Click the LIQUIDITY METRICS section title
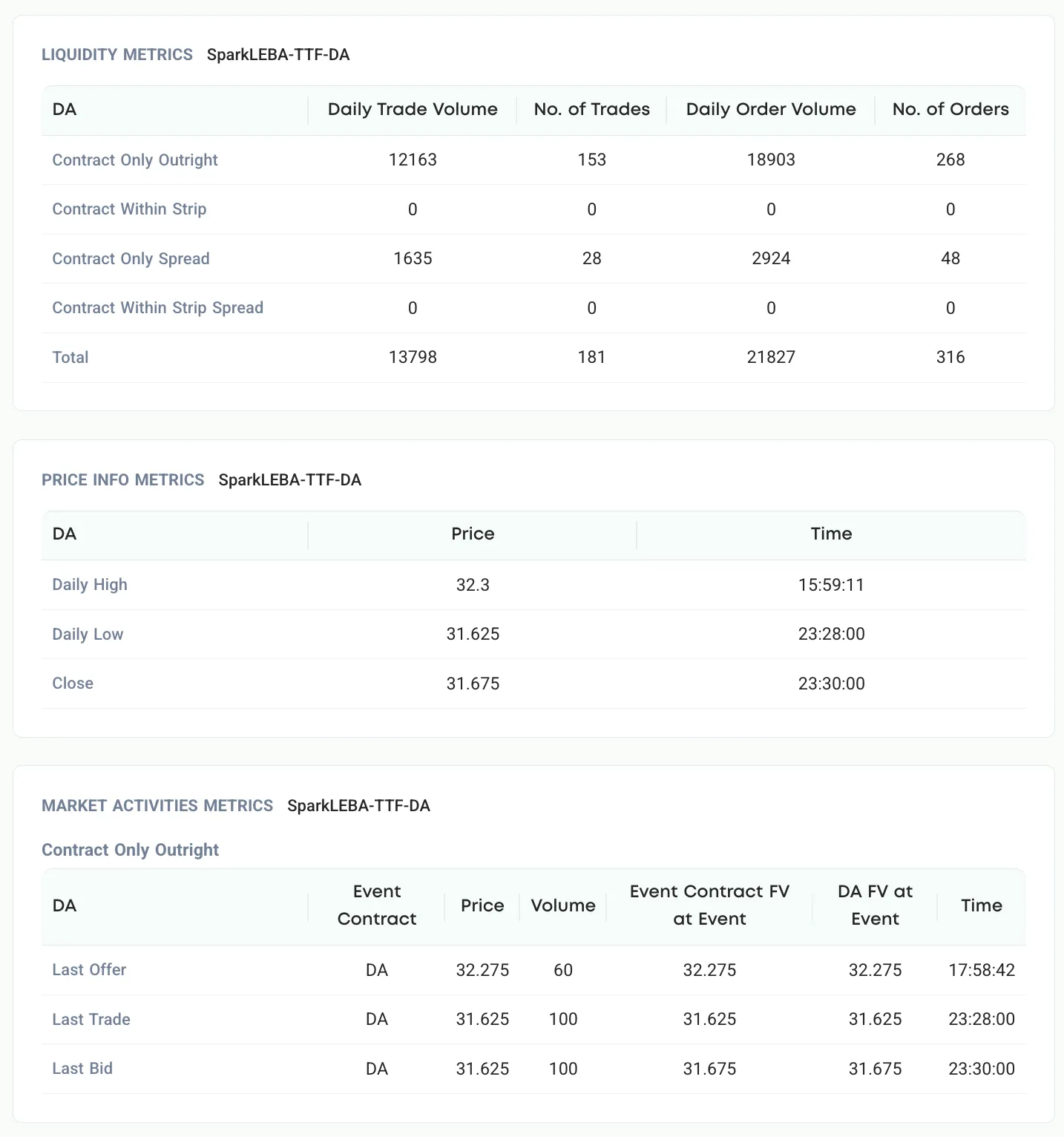1064x1137 pixels. coord(117,55)
